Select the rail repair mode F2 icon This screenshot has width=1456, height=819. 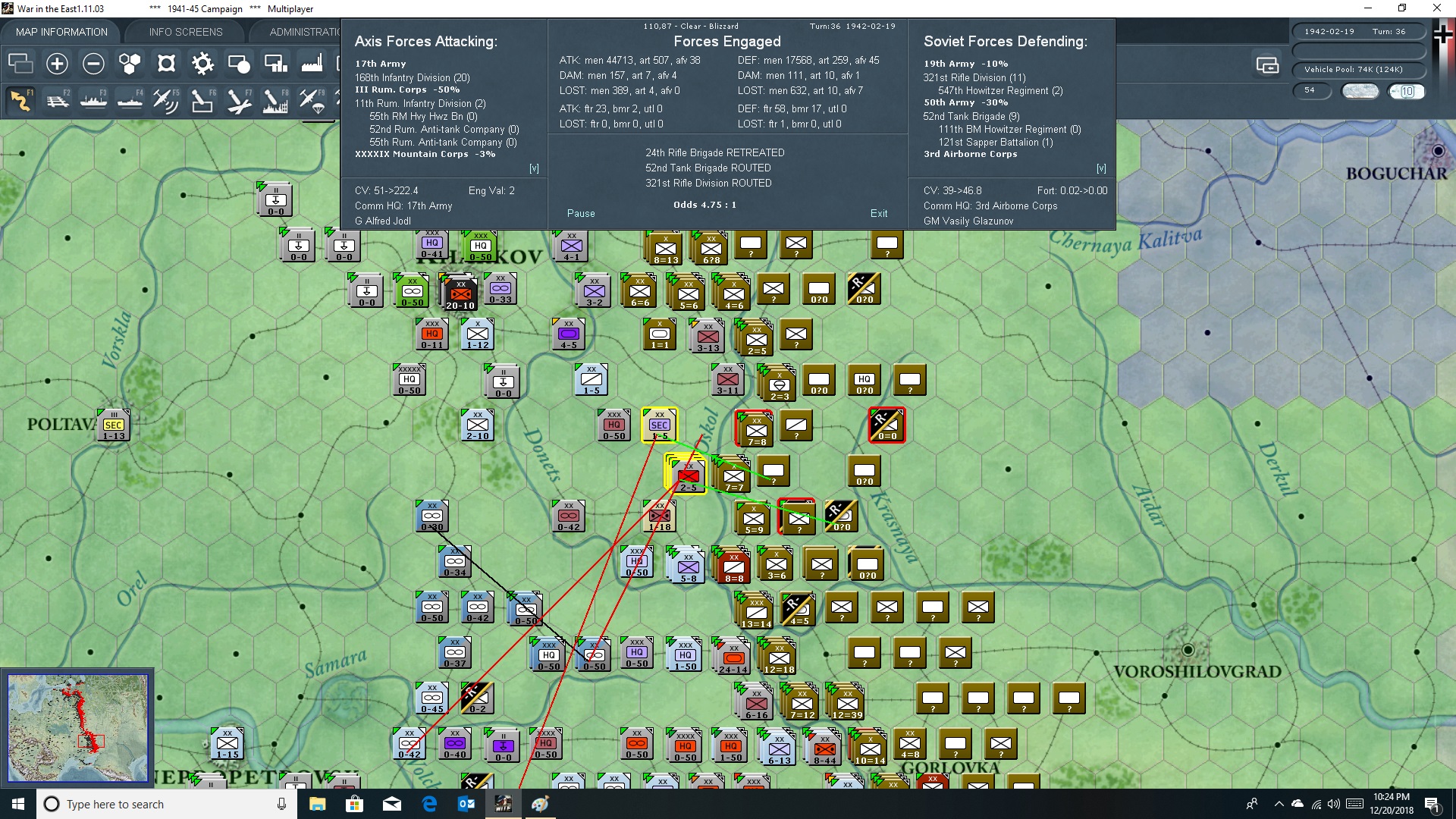click(58, 101)
